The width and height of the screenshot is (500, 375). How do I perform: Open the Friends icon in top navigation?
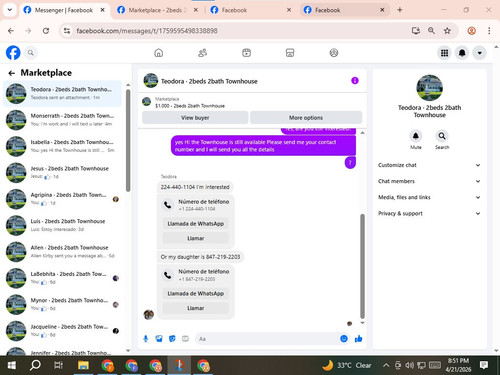tap(202, 53)
